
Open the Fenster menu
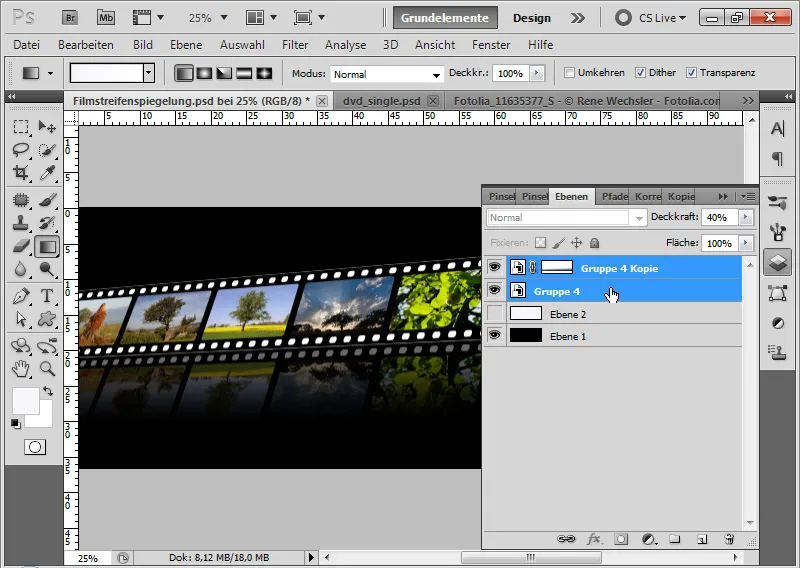click(491, 45)
